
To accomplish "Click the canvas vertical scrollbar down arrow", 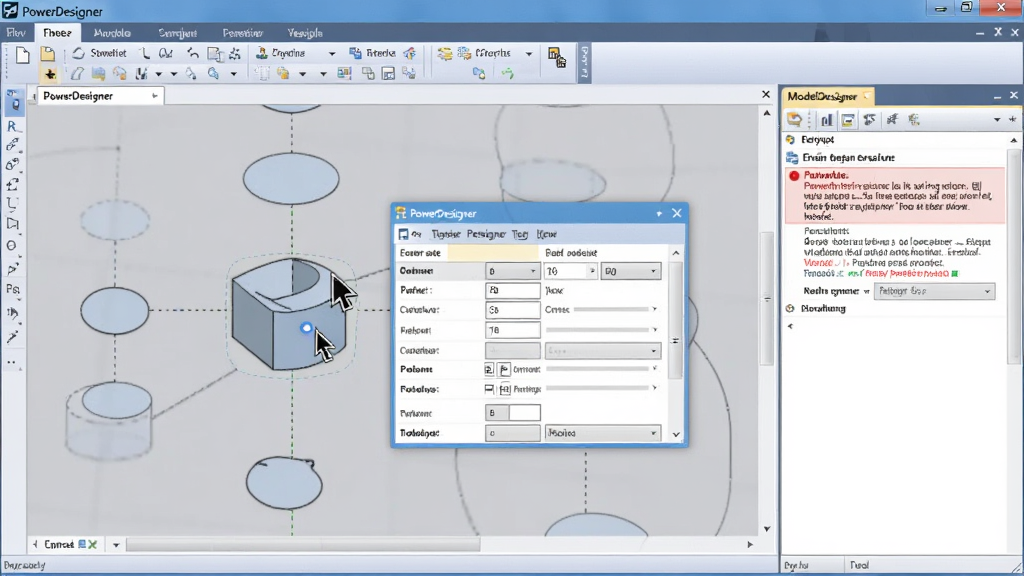I will coord(767,529).
